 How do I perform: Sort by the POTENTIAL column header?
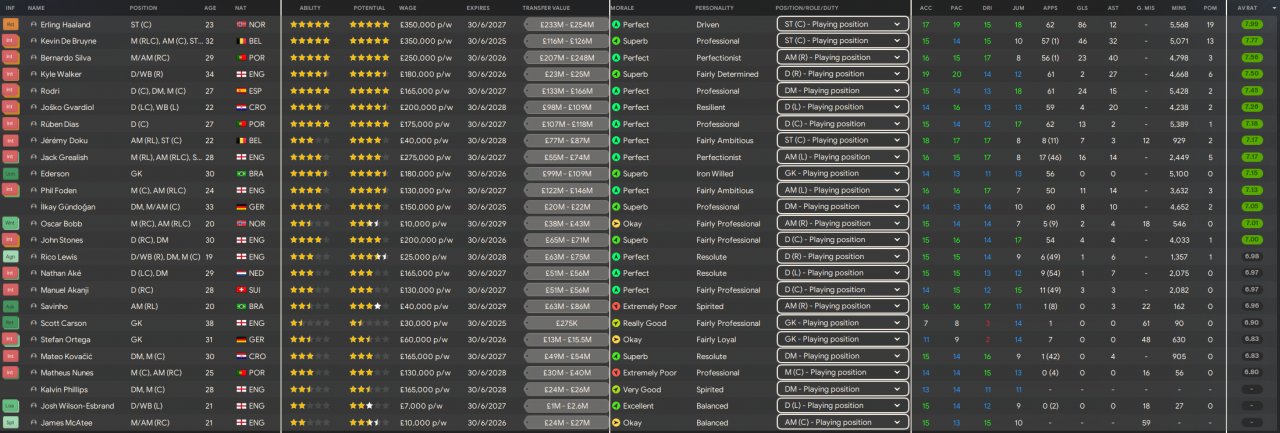click(369, 7)
